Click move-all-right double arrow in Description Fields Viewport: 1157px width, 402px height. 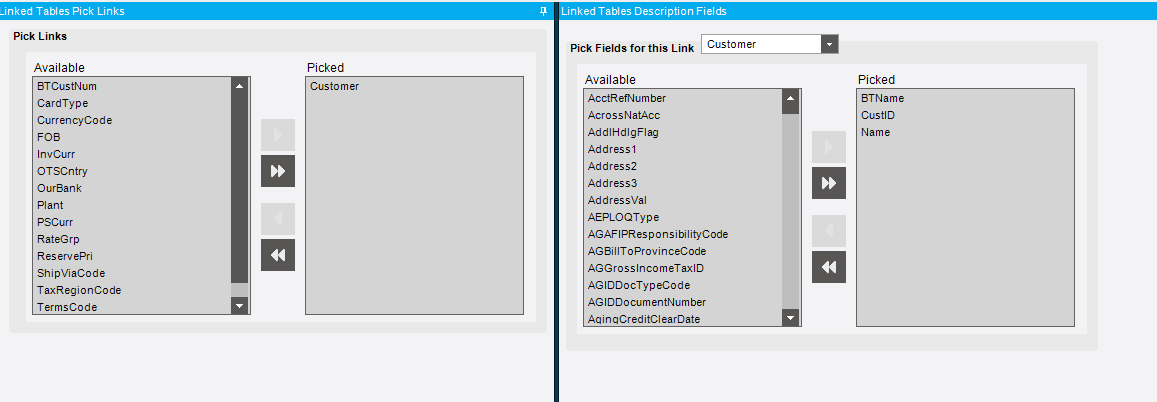point(829,183)
